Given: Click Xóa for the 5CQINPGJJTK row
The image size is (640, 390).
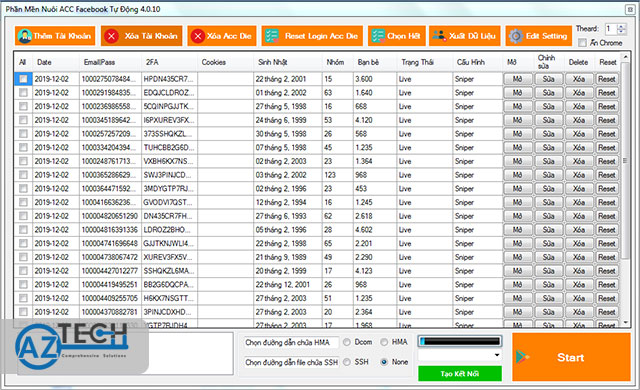Looking at the screenshot, I should coord(579,106).
